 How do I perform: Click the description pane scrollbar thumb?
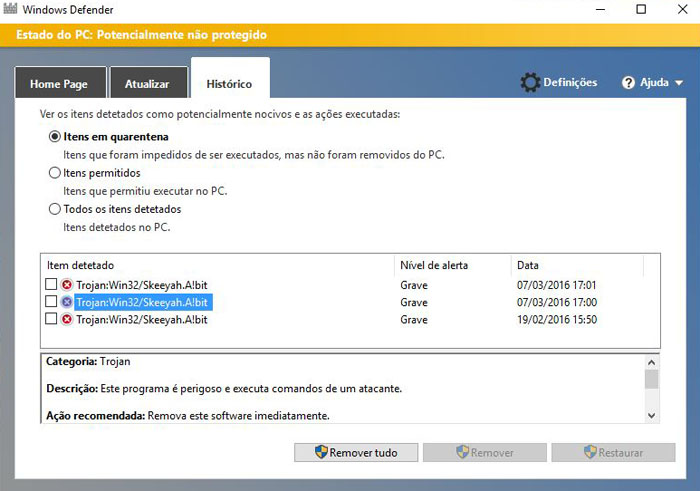click(651, 379)
